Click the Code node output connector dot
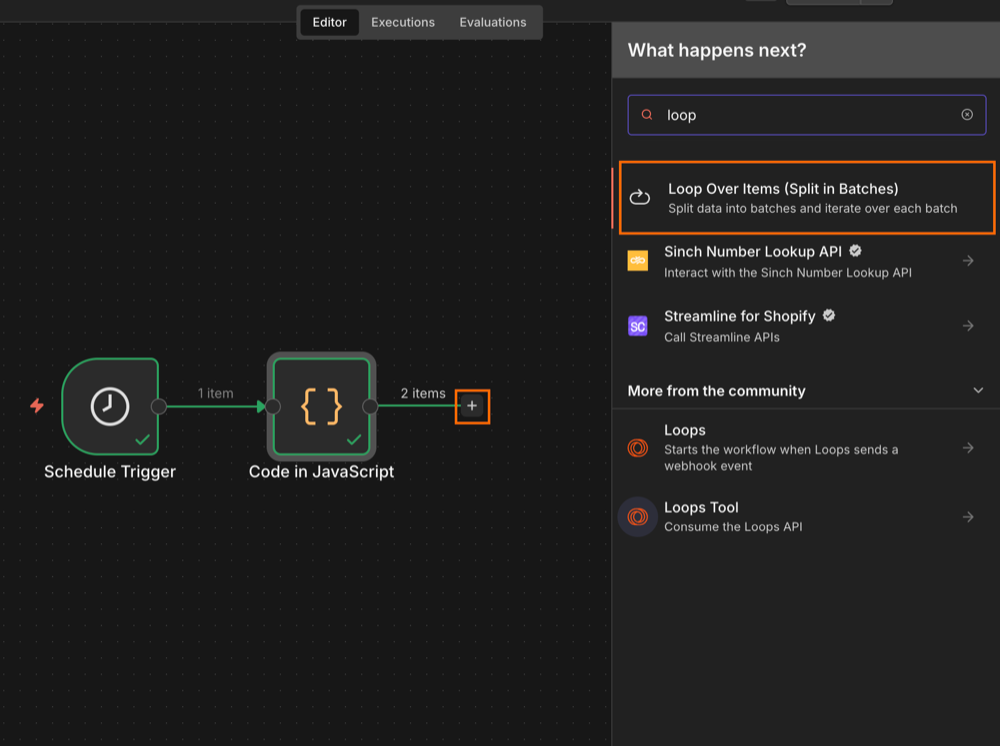 [x=371, y=406]
